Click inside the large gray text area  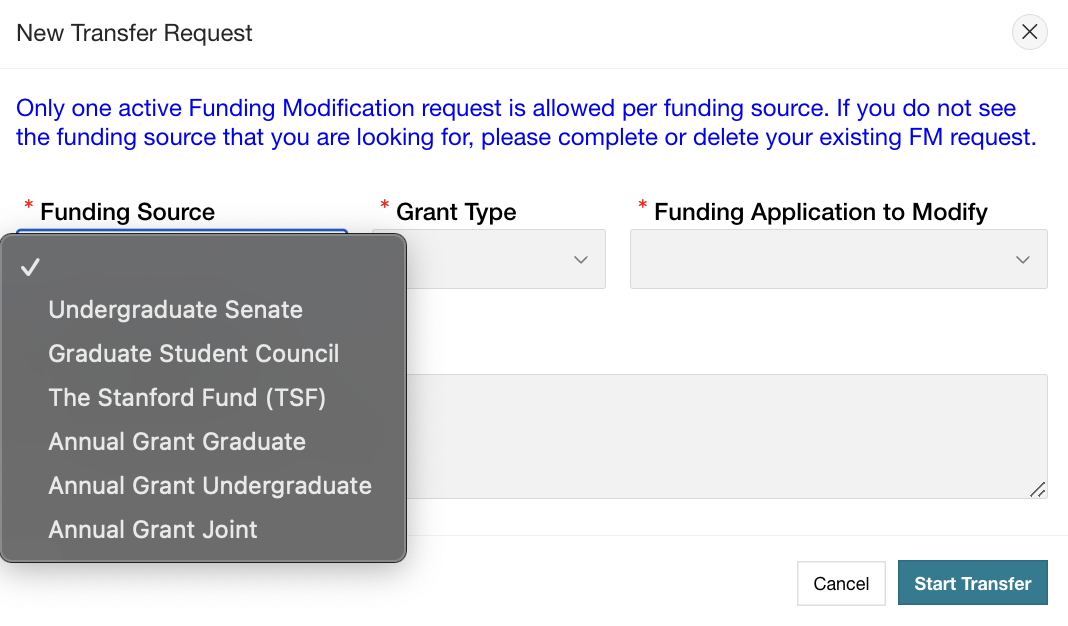[727, 436]
